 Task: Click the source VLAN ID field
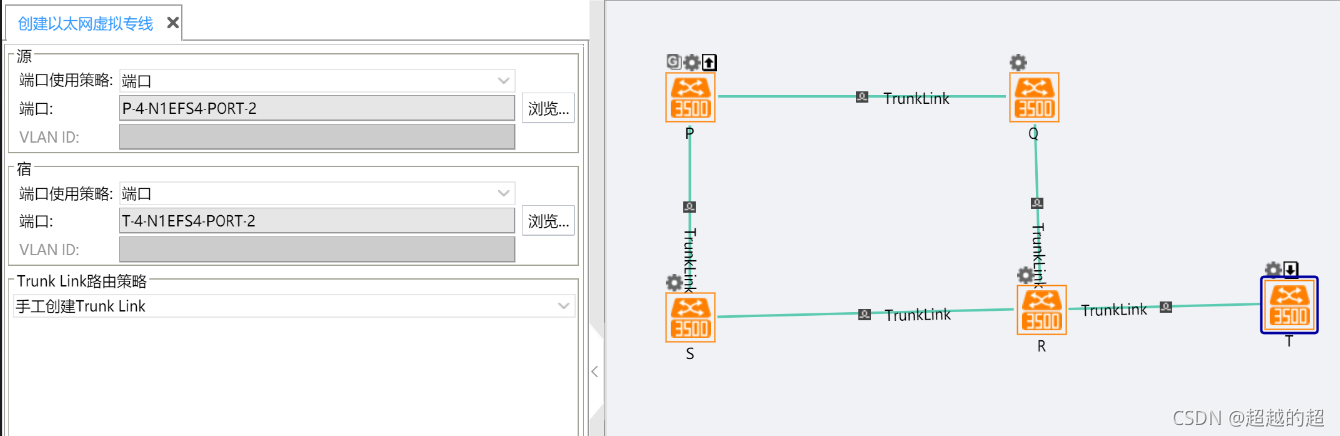coord(317,137)
